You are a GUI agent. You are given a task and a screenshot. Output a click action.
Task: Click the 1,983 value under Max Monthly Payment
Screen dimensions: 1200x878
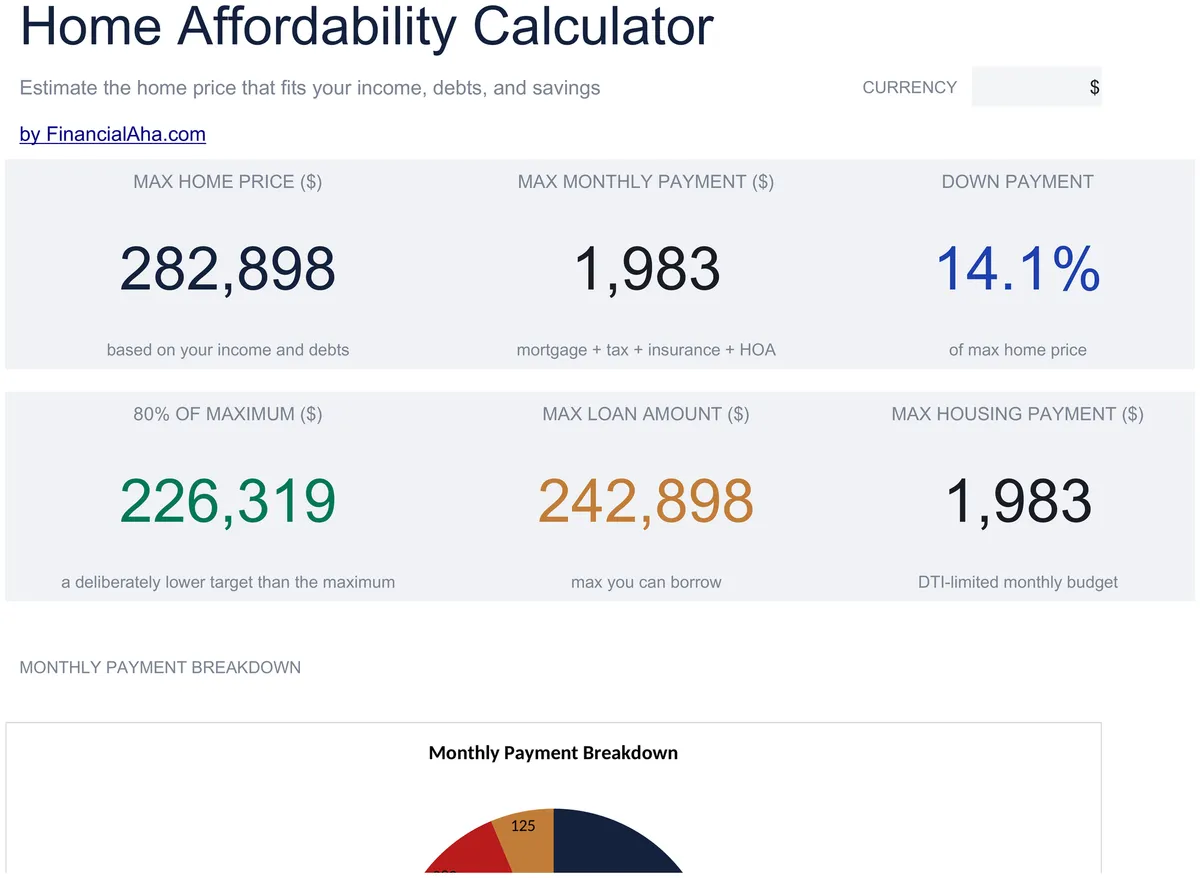(646, 269)
